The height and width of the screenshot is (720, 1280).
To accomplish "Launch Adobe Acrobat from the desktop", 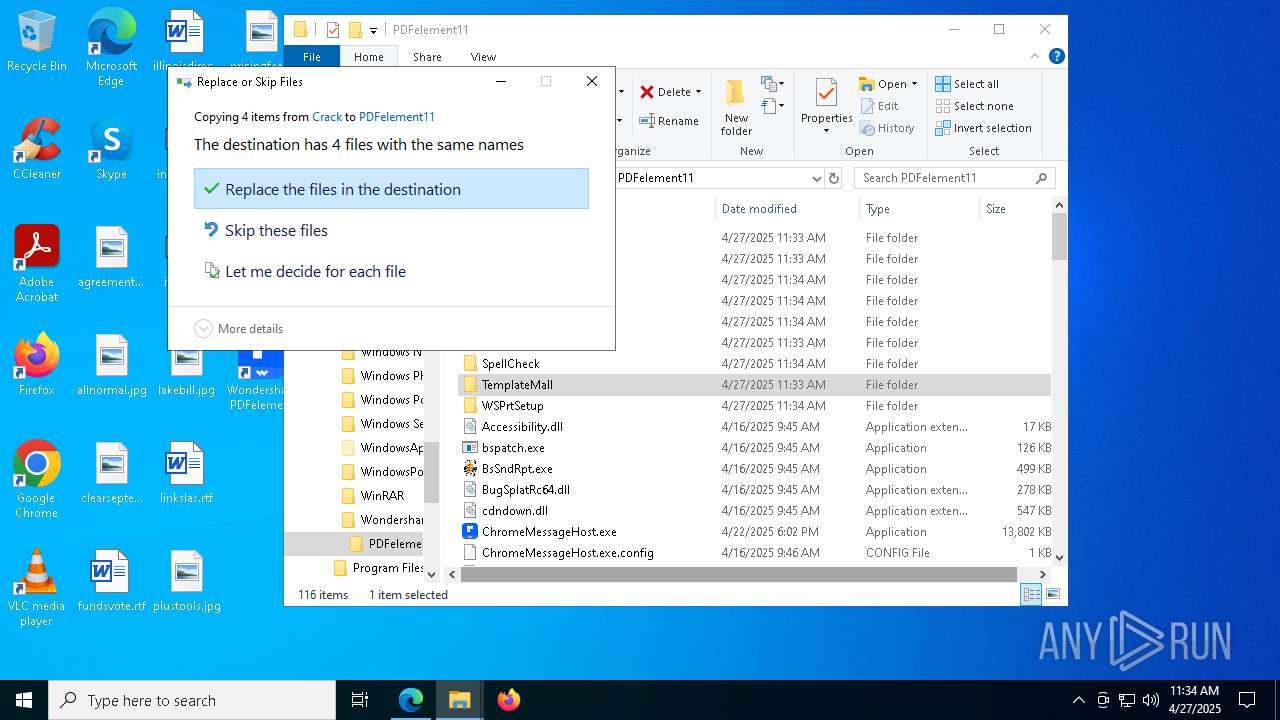I will click(x=37, y=264).
